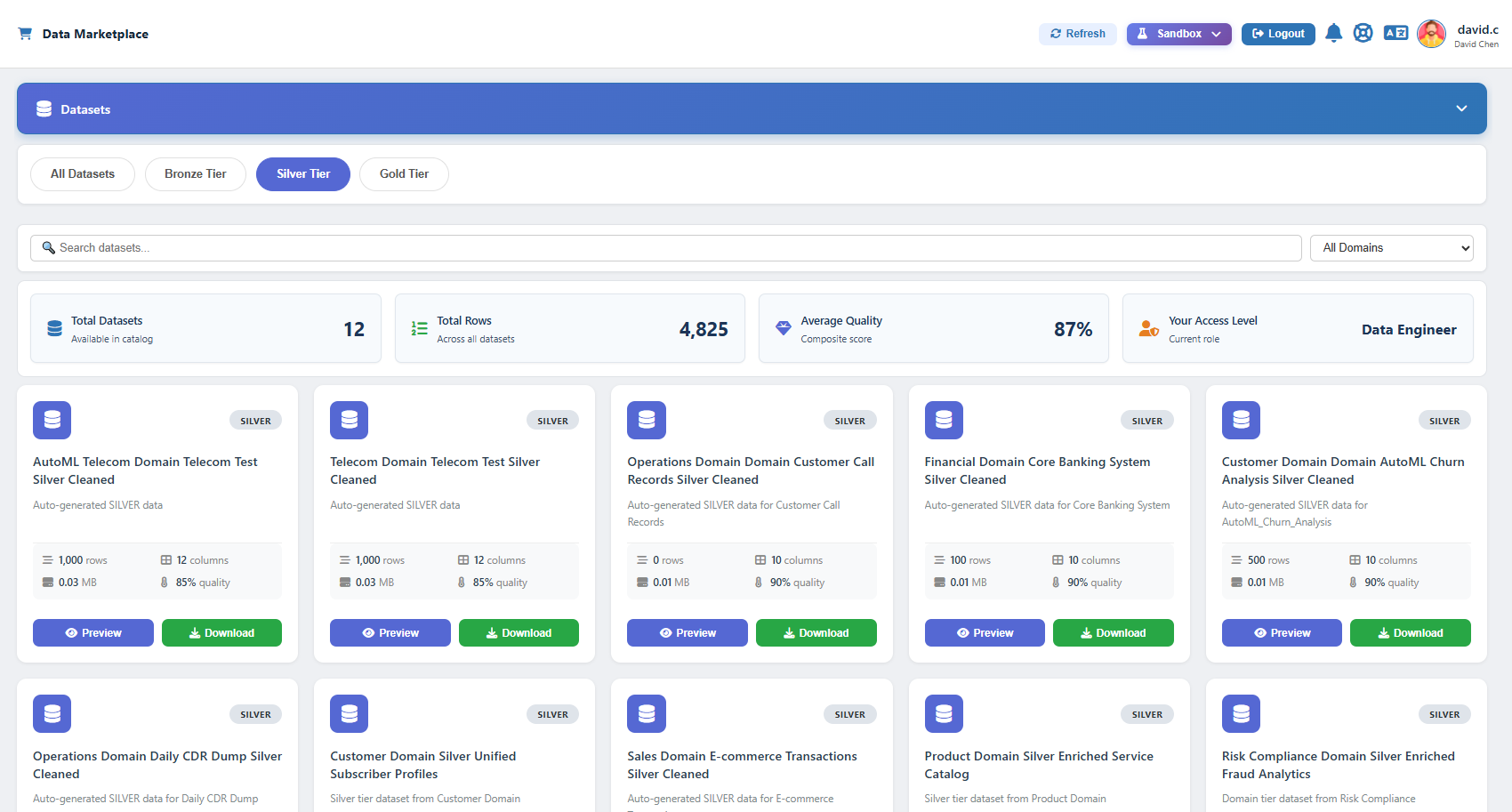Screen dimensions: 1512x812
Task: Activate the All Datasets filter
Action: pos(83,173)
